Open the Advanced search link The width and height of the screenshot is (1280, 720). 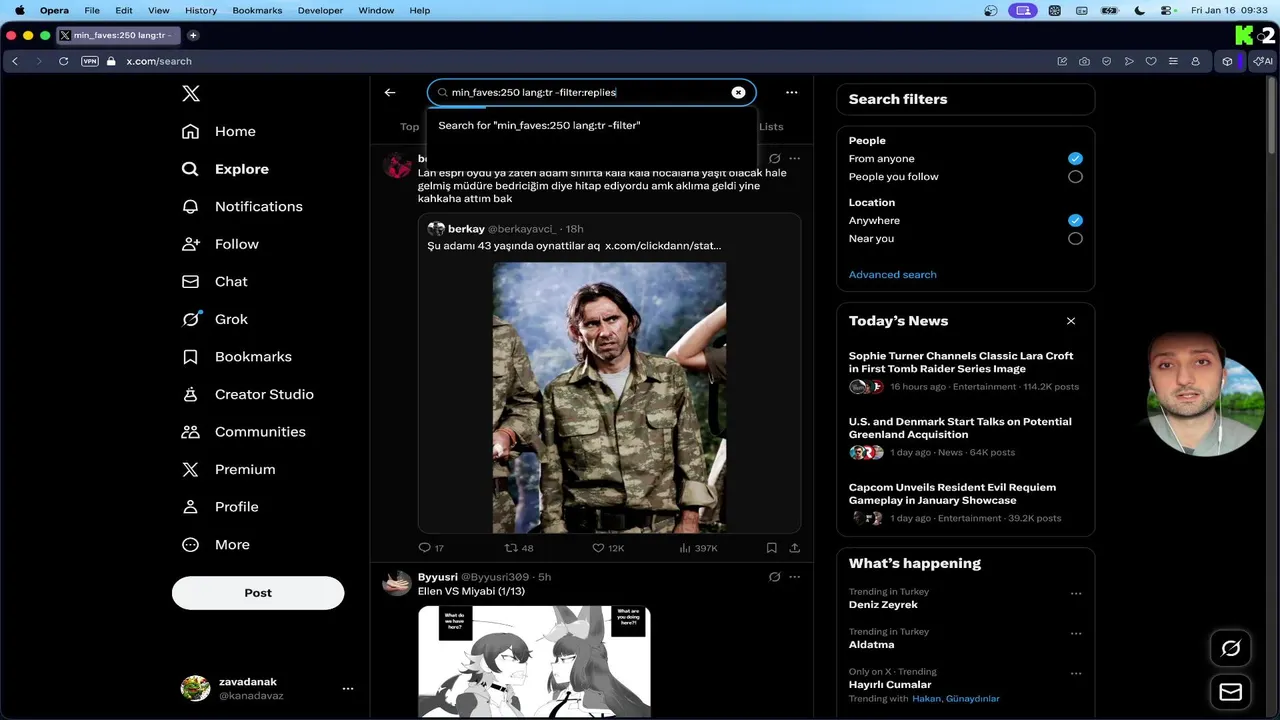click(x=892, y=274)
